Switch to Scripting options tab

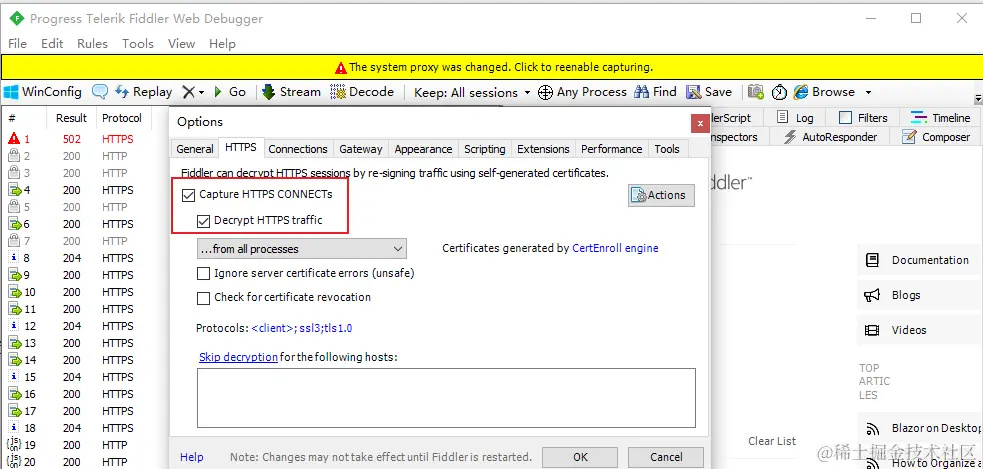(x=485, y=149)
